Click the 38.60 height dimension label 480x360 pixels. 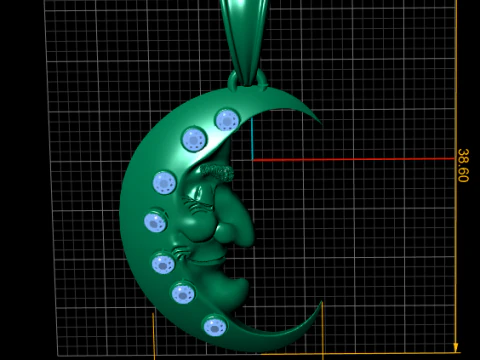pyautogui.click(x=463, y=165)
